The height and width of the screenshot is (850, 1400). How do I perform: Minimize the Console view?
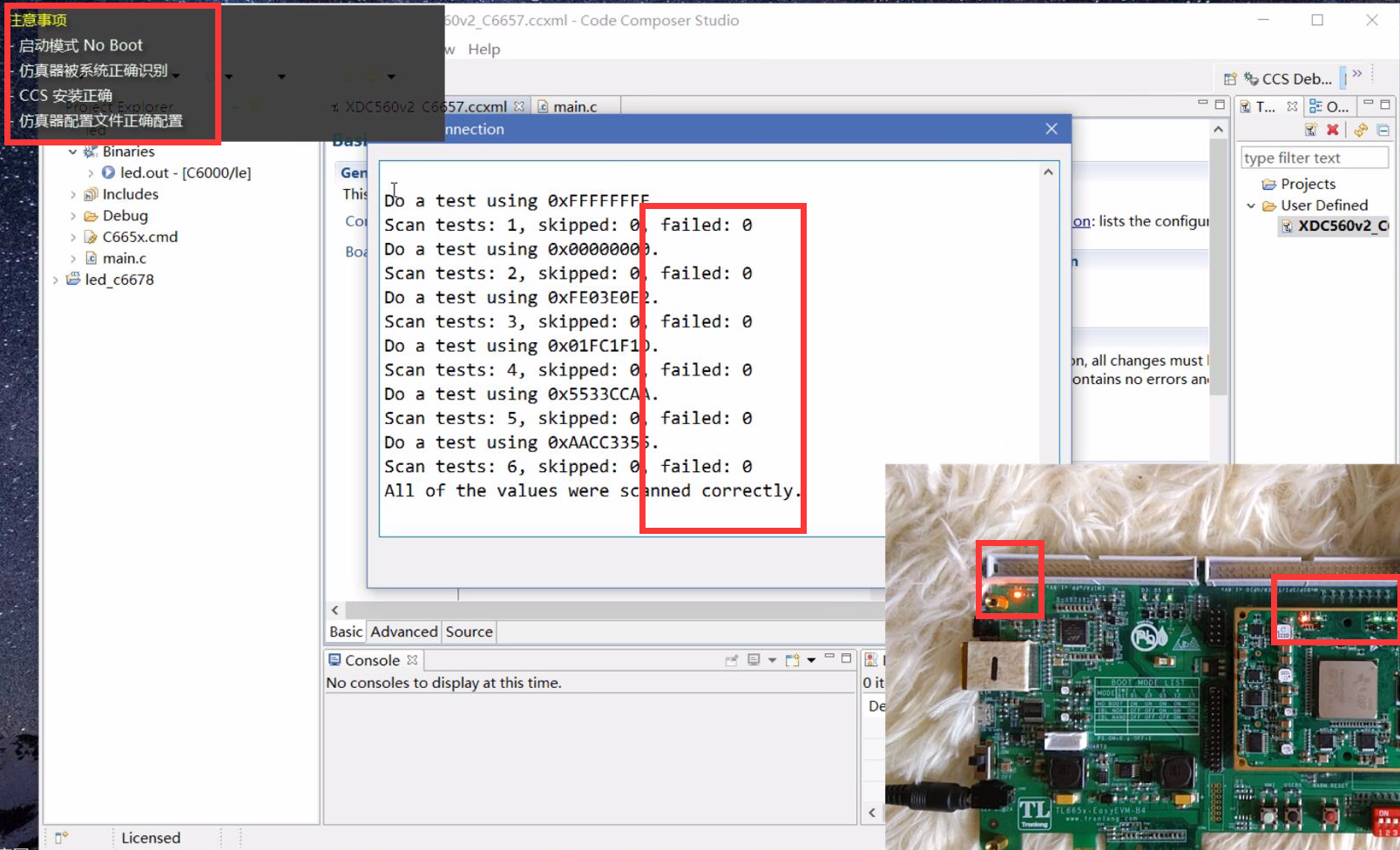click(x=830, y=656)
